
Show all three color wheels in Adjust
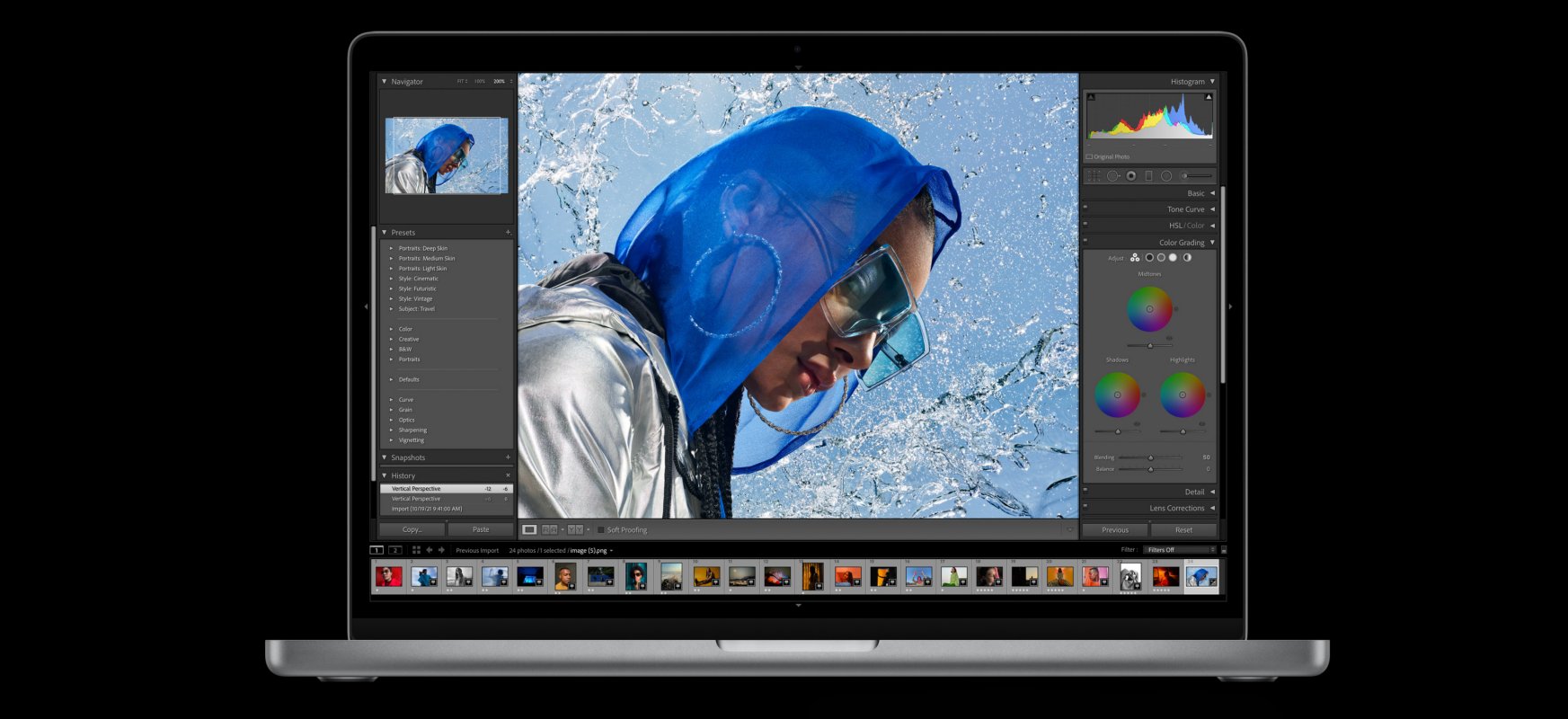point(1135,257)
